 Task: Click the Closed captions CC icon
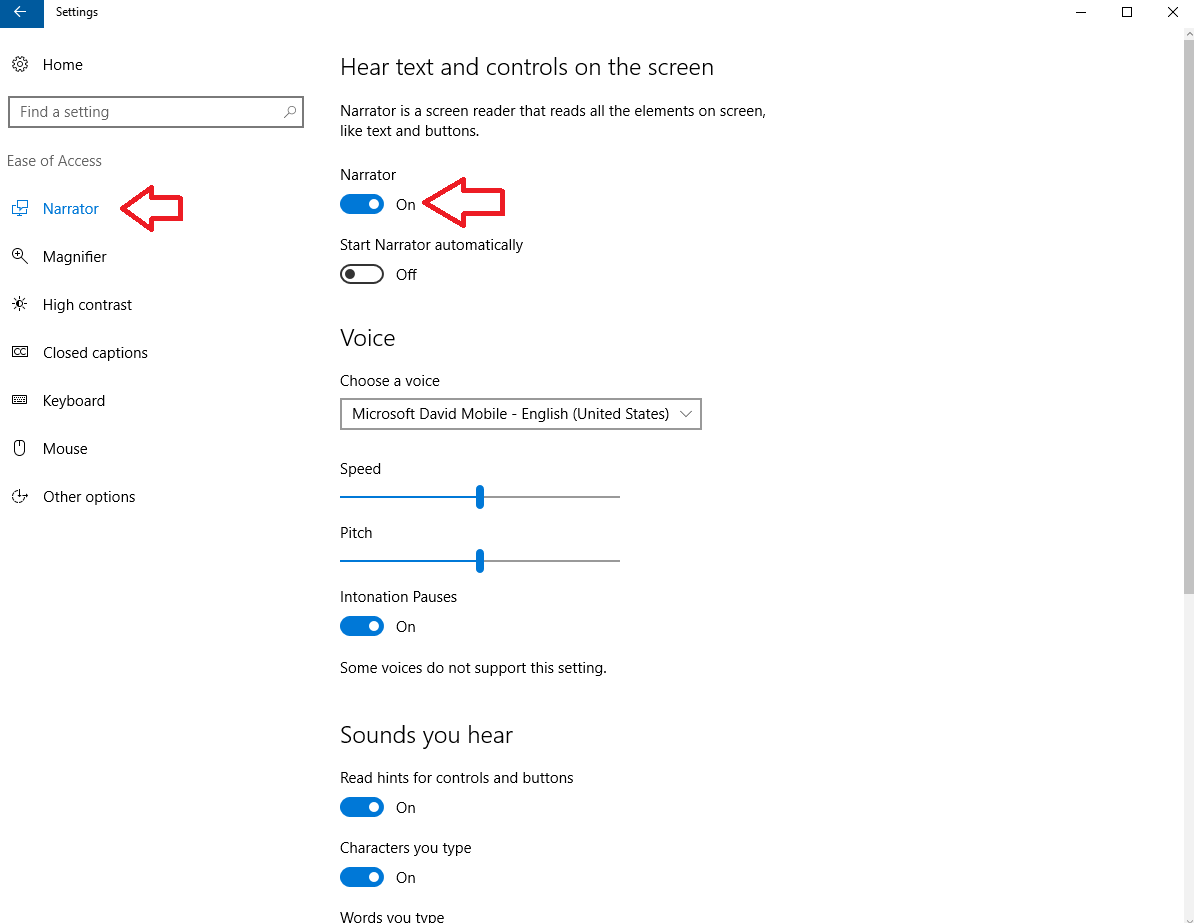(20, 353)
